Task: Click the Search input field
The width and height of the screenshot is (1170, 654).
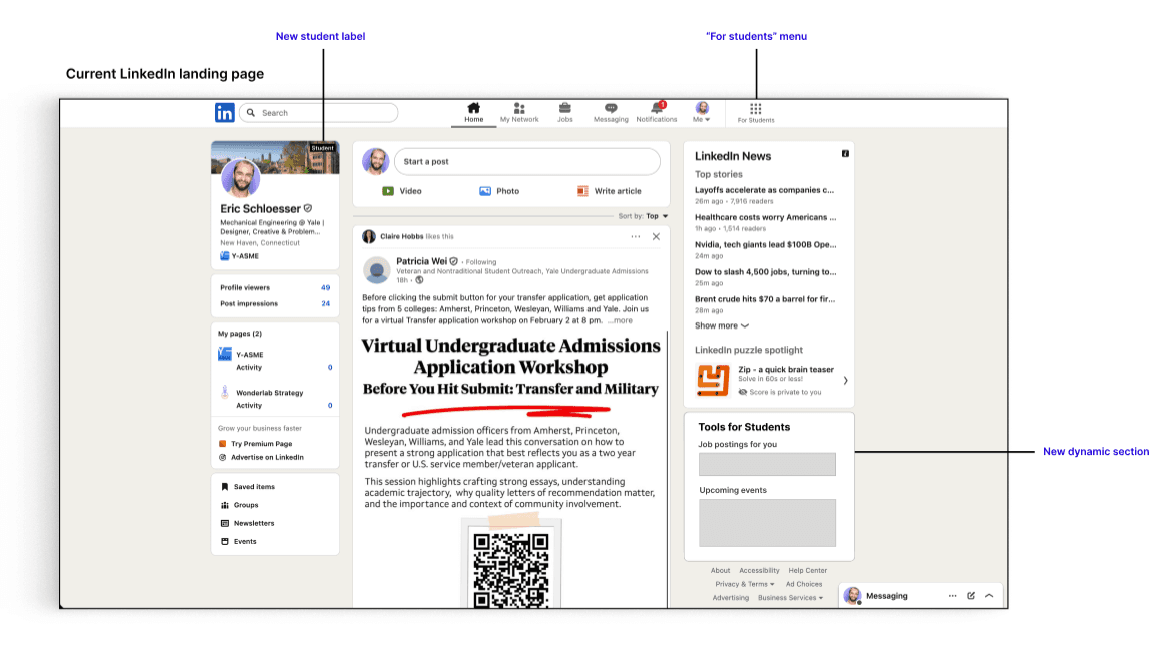Action: click(x=319, y=113)
